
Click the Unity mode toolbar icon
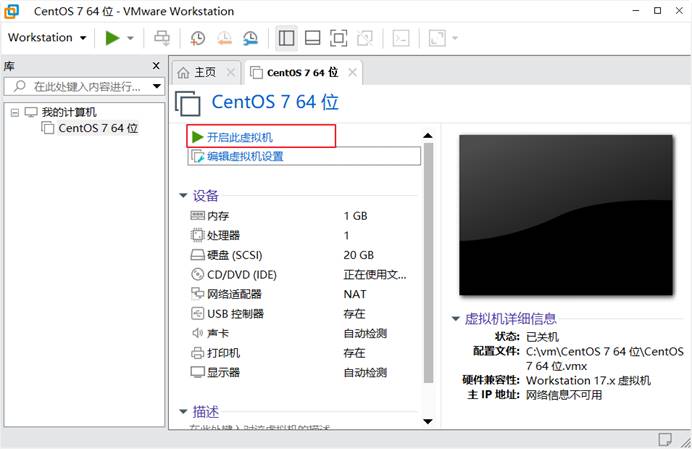[x=365, y=38]
